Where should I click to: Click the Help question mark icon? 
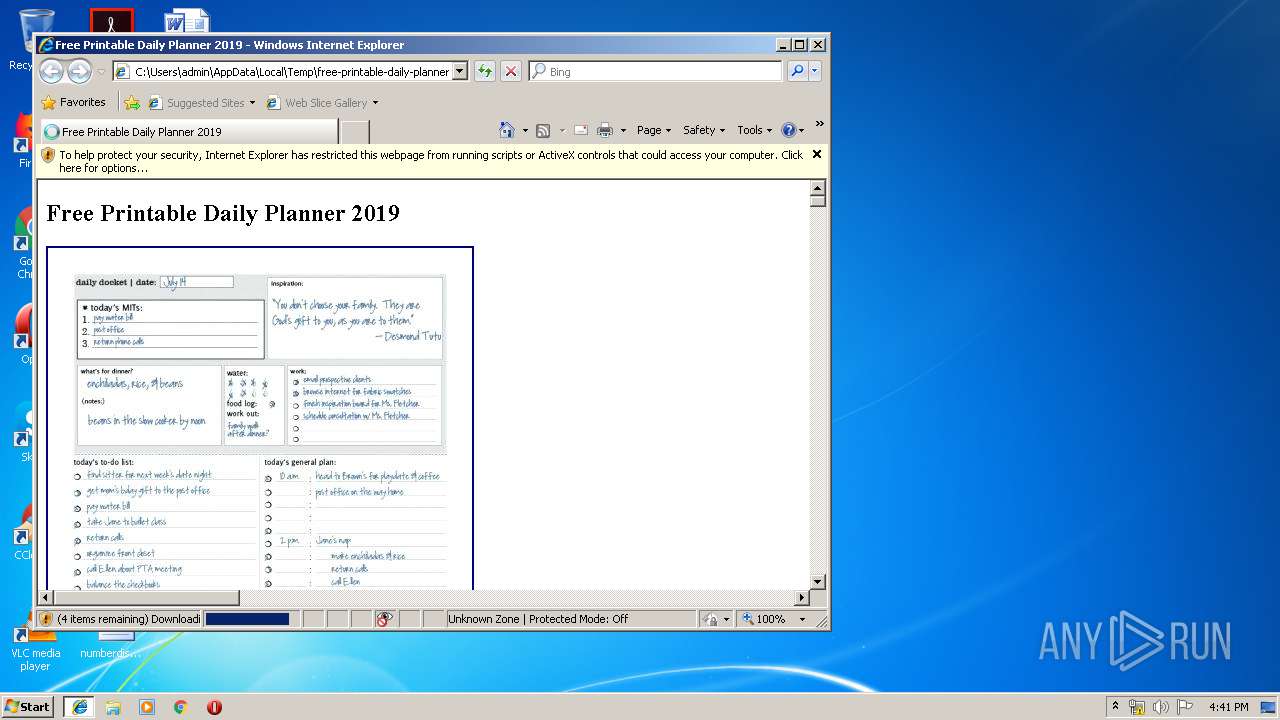tap(788, 130)
